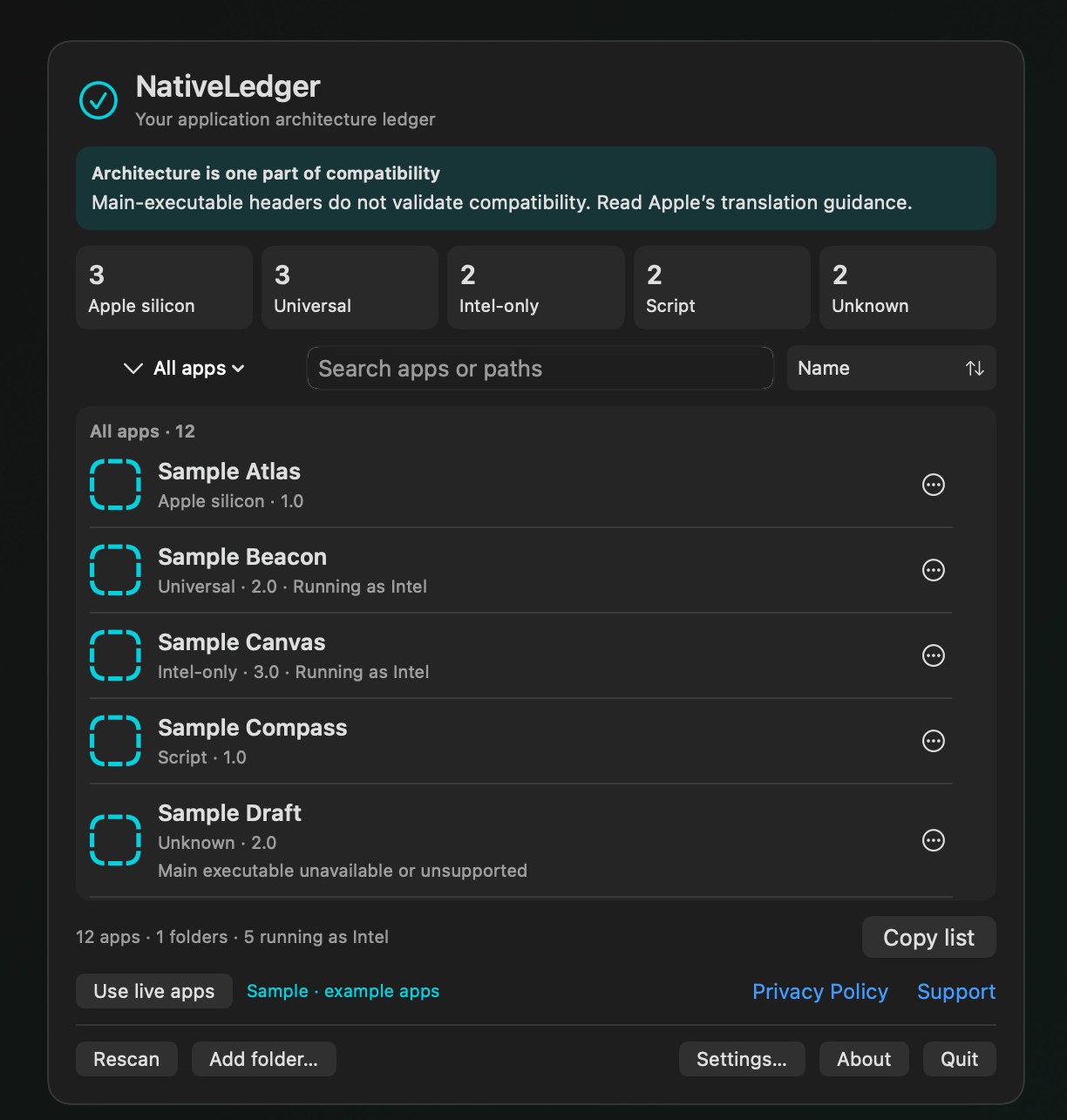Screen dimensions: 1067x1120
Task: Filter by the Intel-only count card
Action: [535, 288]
